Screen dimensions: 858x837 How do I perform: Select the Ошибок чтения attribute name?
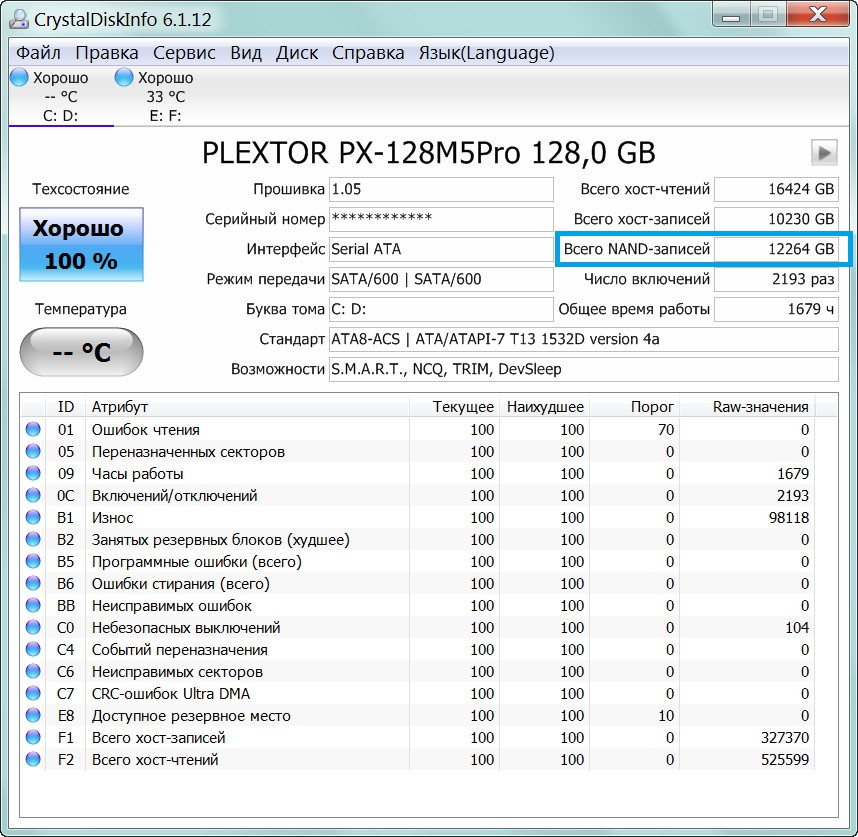(146, 430)
